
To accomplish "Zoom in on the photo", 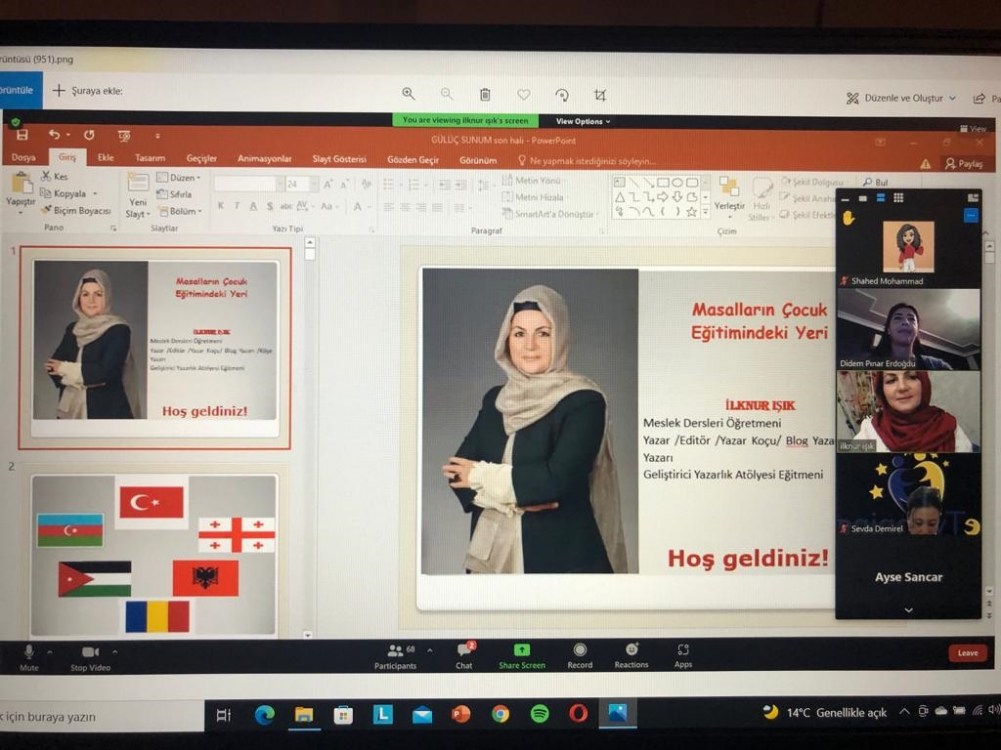I will point(408,94).
